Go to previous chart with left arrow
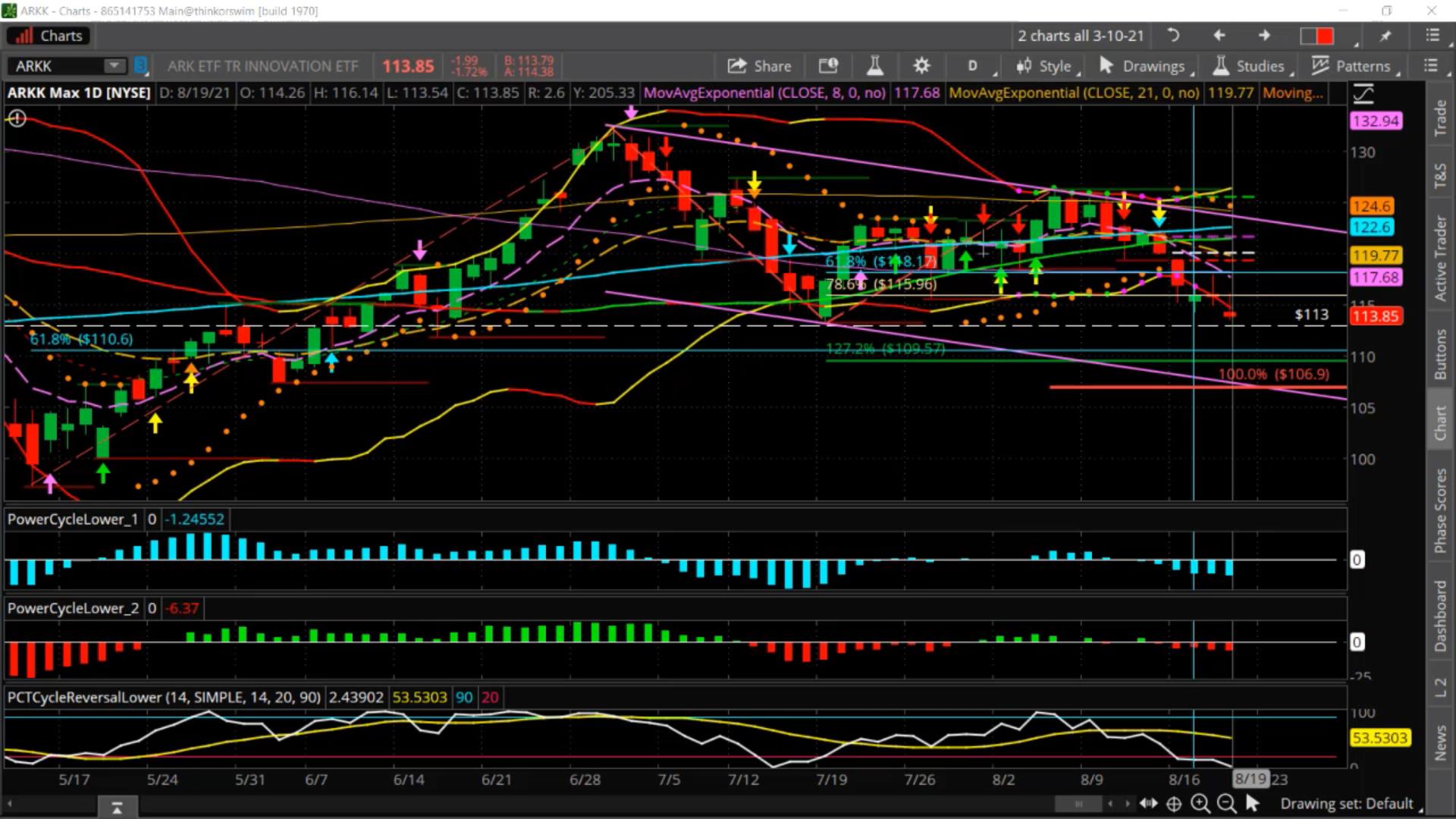Screen dimensions: 1456x819 (1219, 36)
